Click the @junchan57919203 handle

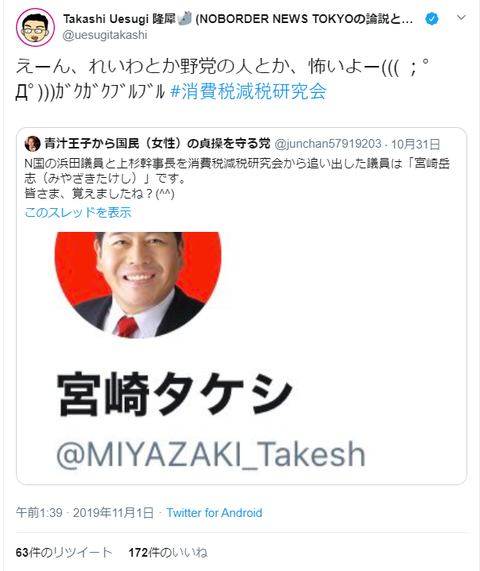[x=328, y=144]
